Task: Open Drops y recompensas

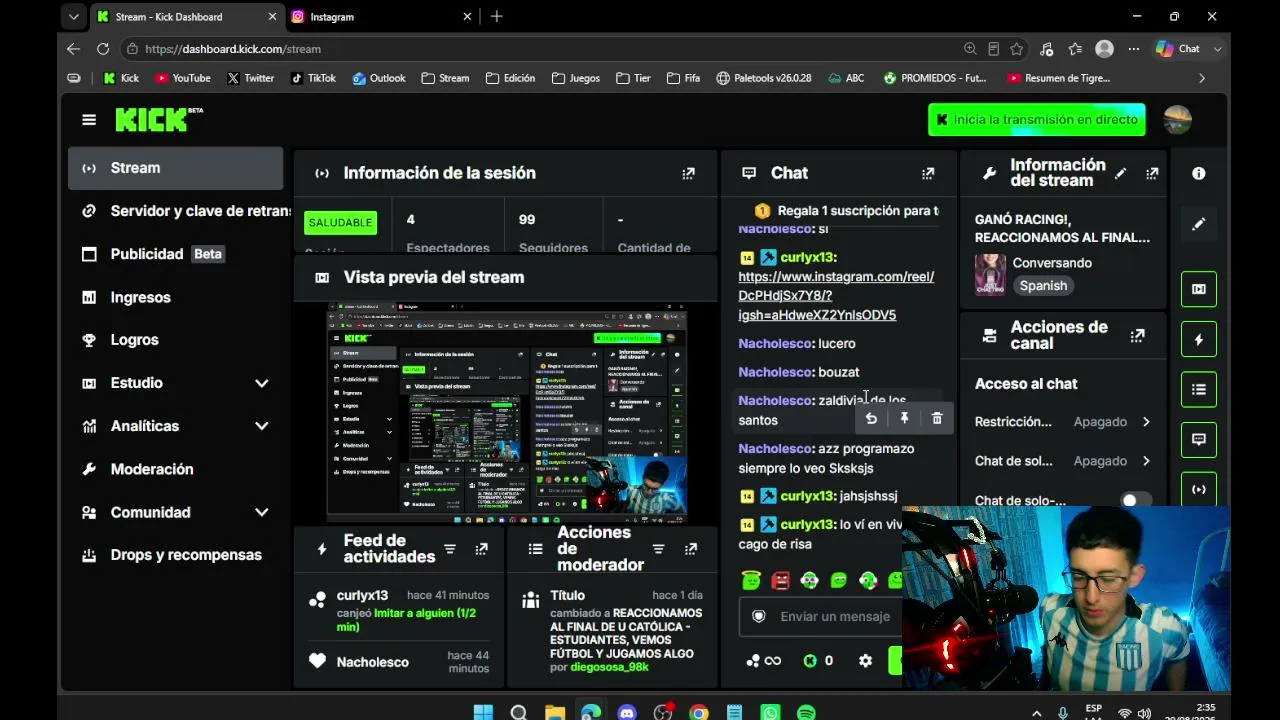Action: (176, 555)
